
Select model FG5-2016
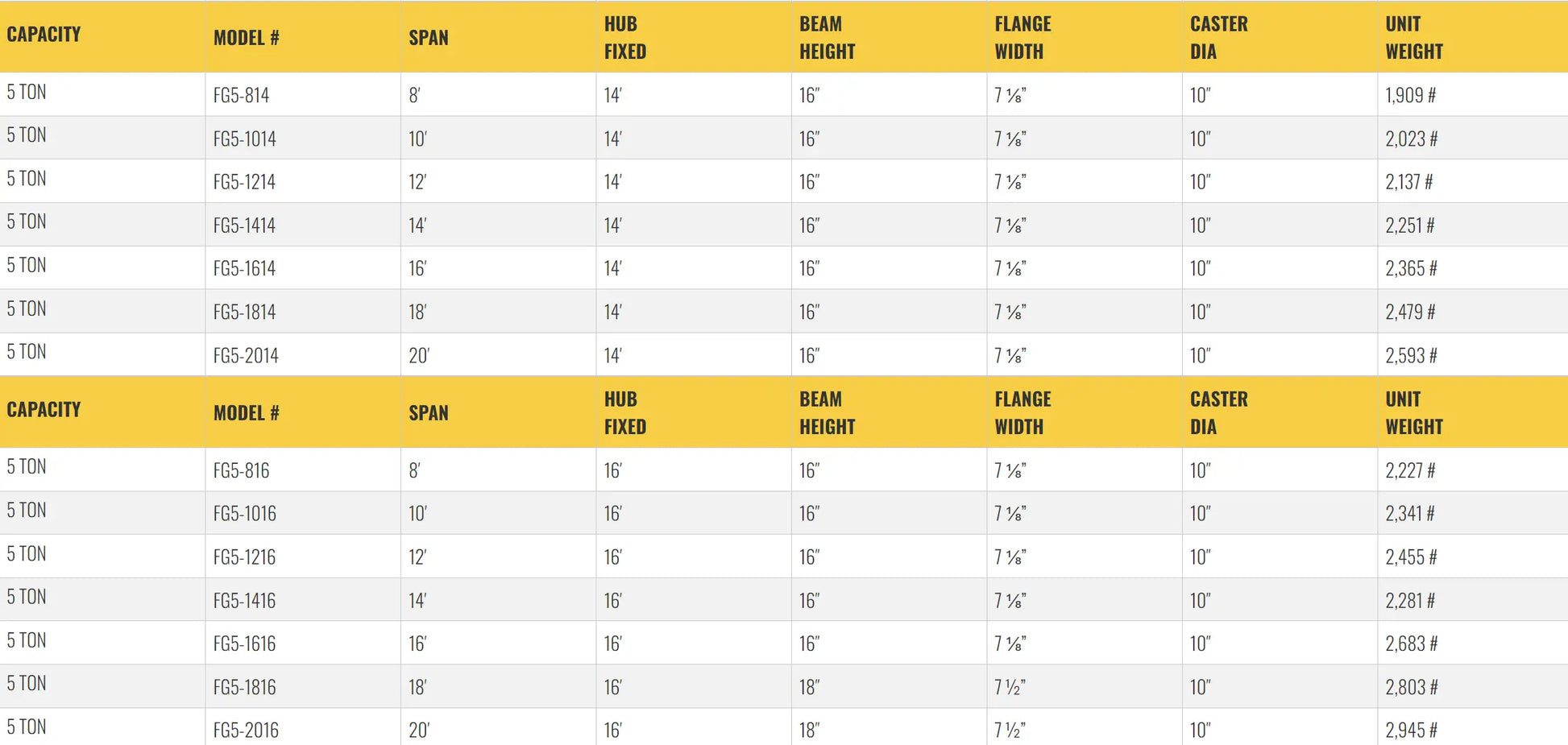pyautogui.click(x=246, y=731)
